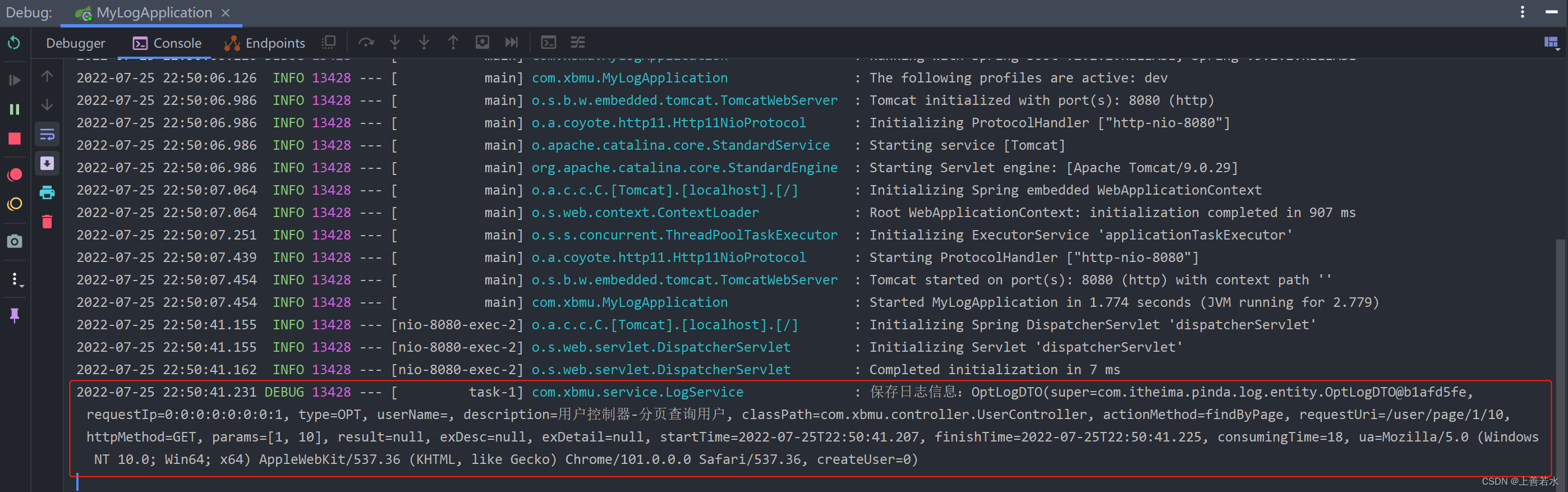The height and width of the screenshot is (492, 1568).
Task: Clear all console output with trash icon
Action: pos(47,222)
